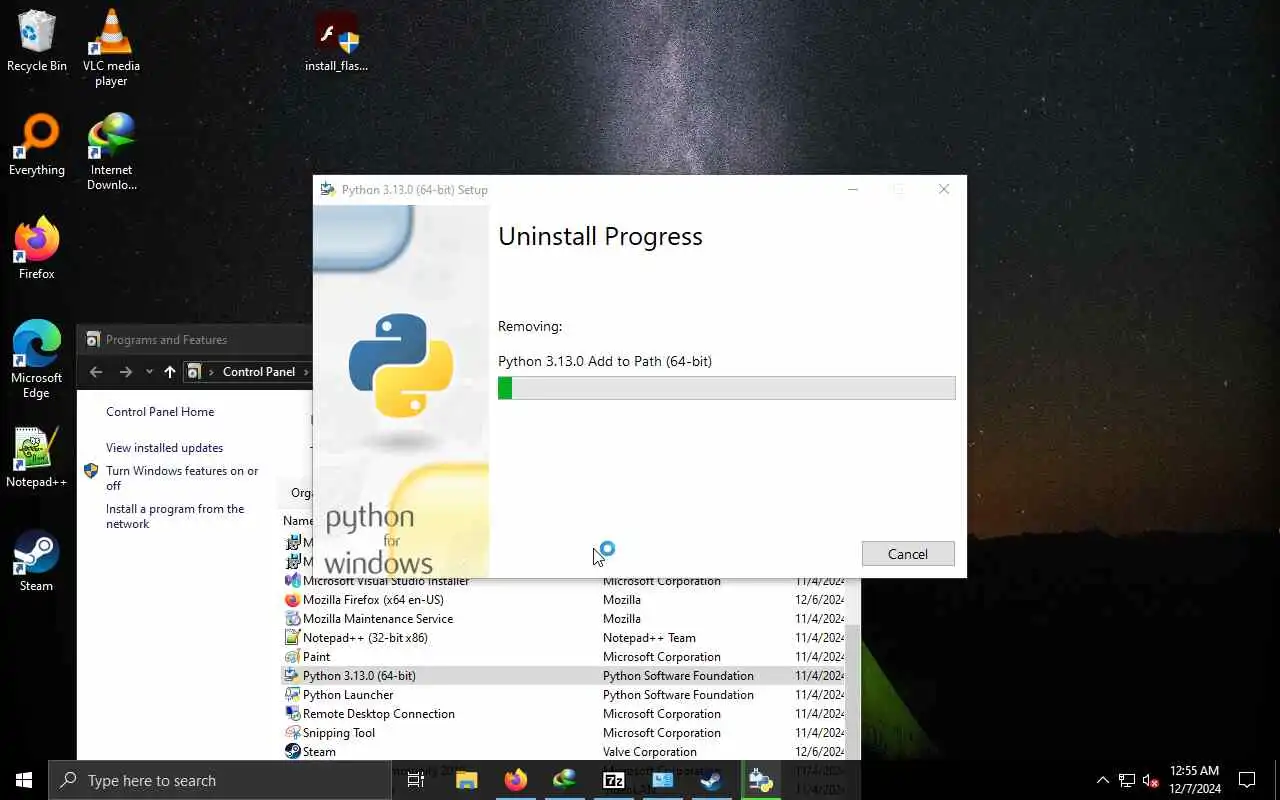
Task: Open the notification center icon
Action: click(1247, 780)
